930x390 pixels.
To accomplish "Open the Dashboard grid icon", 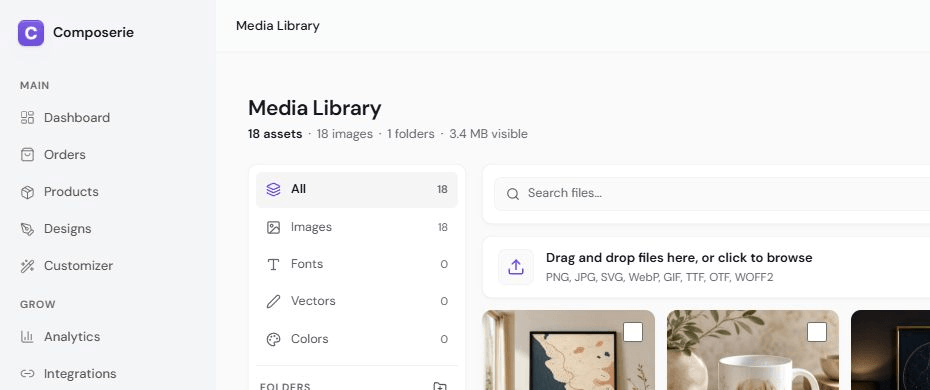I will [27, 117].
